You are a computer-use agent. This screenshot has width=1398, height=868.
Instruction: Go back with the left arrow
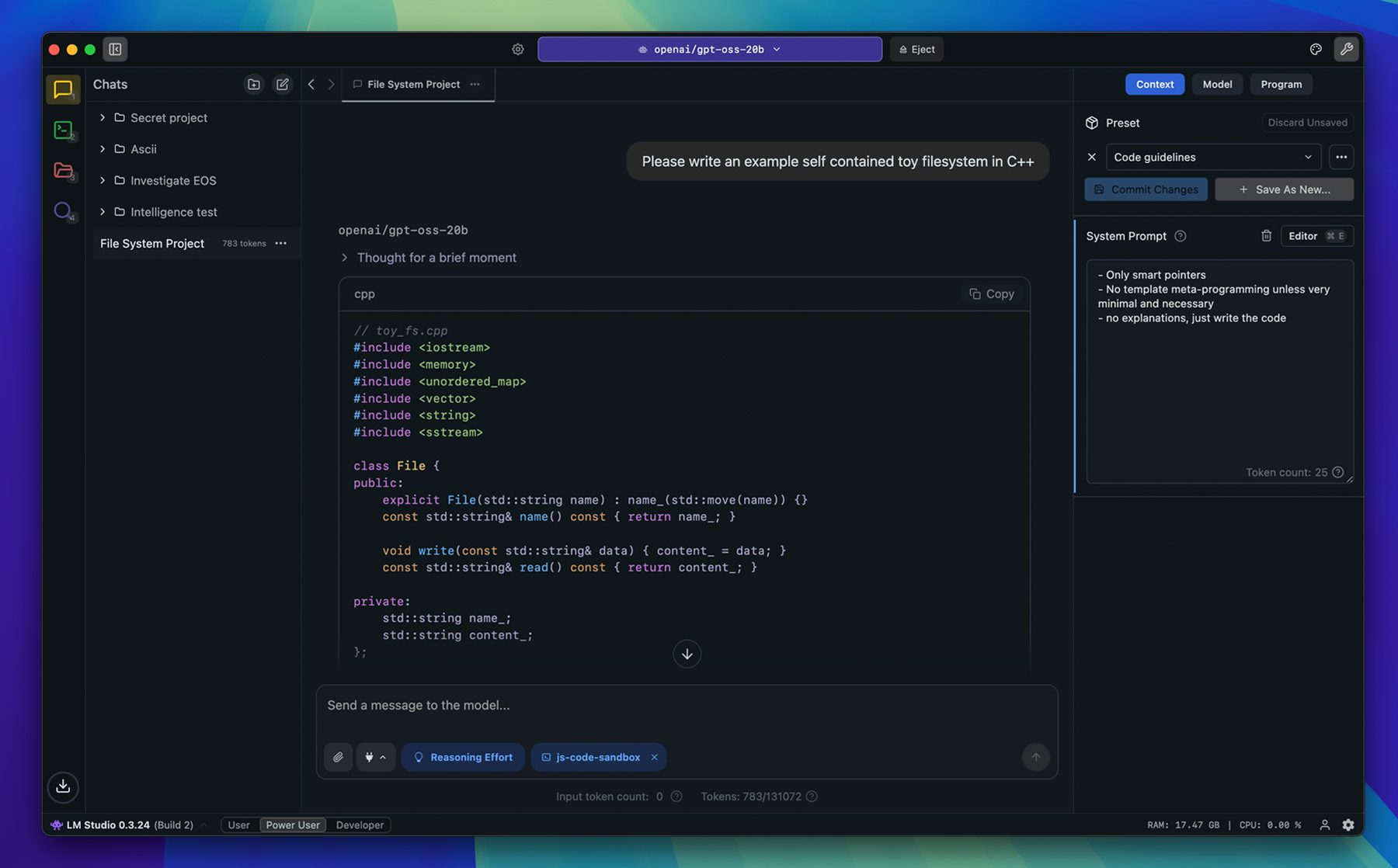click(311, 84)
